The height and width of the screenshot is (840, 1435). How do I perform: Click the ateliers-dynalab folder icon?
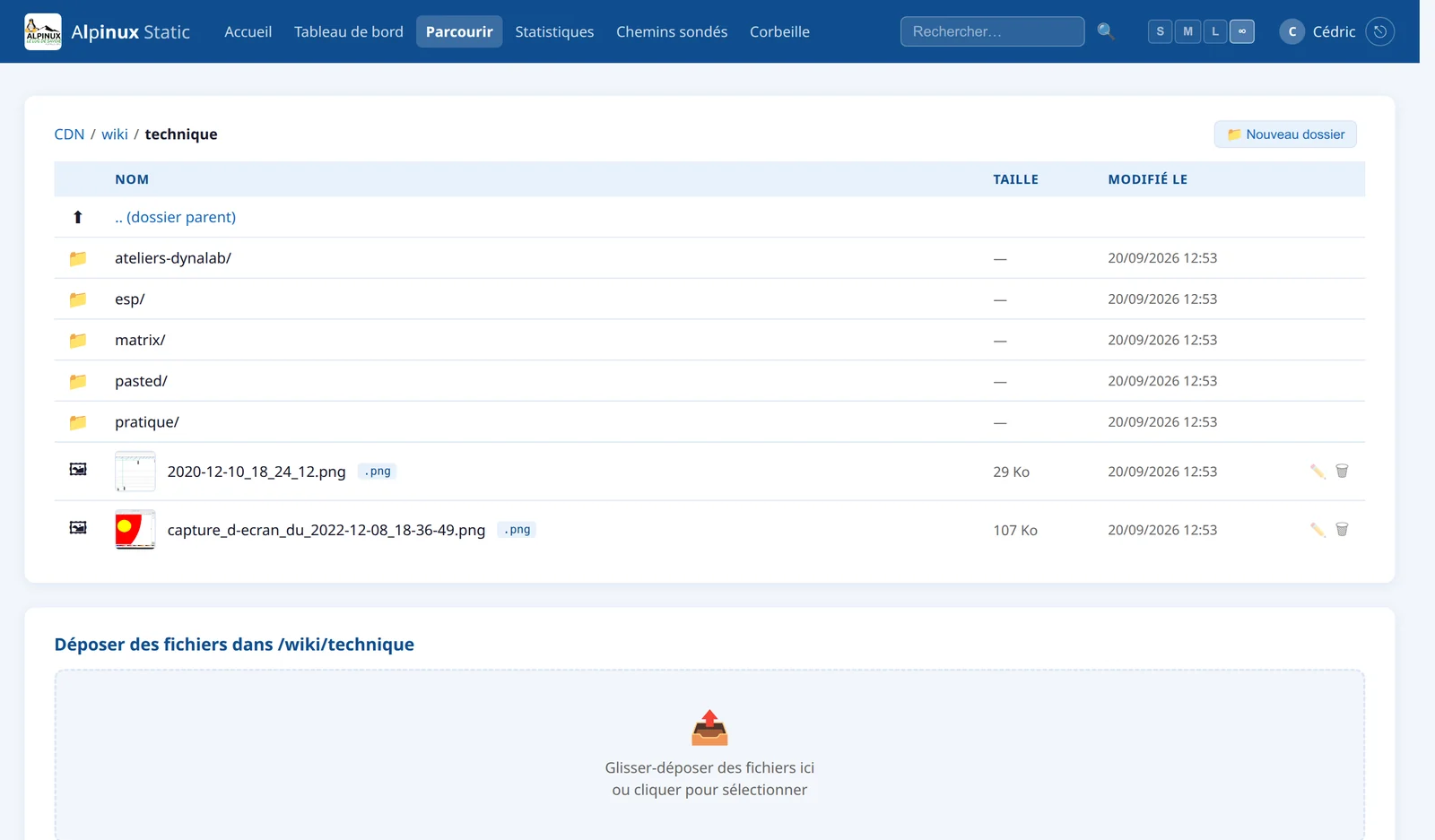tap(78, 258)
